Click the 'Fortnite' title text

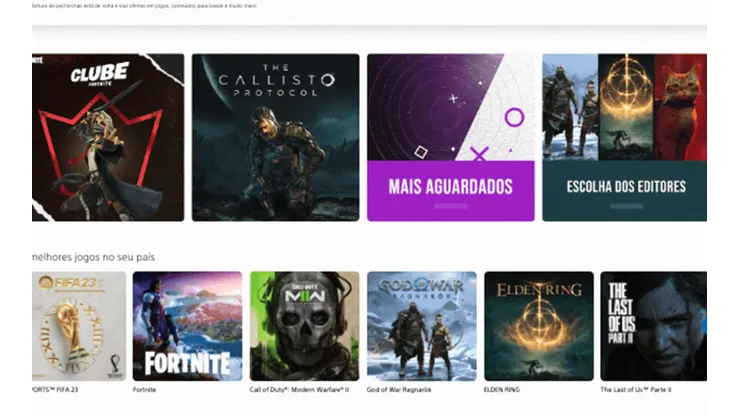point(144,390)
